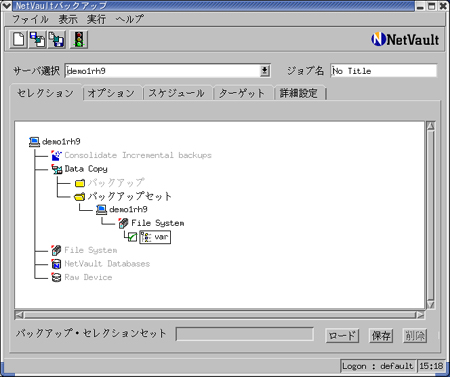Open the server selection dropdown arrow

tap(265, 71)
